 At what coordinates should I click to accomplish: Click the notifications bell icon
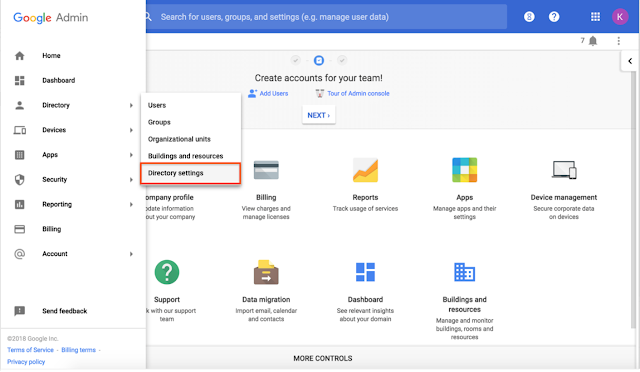593,41
